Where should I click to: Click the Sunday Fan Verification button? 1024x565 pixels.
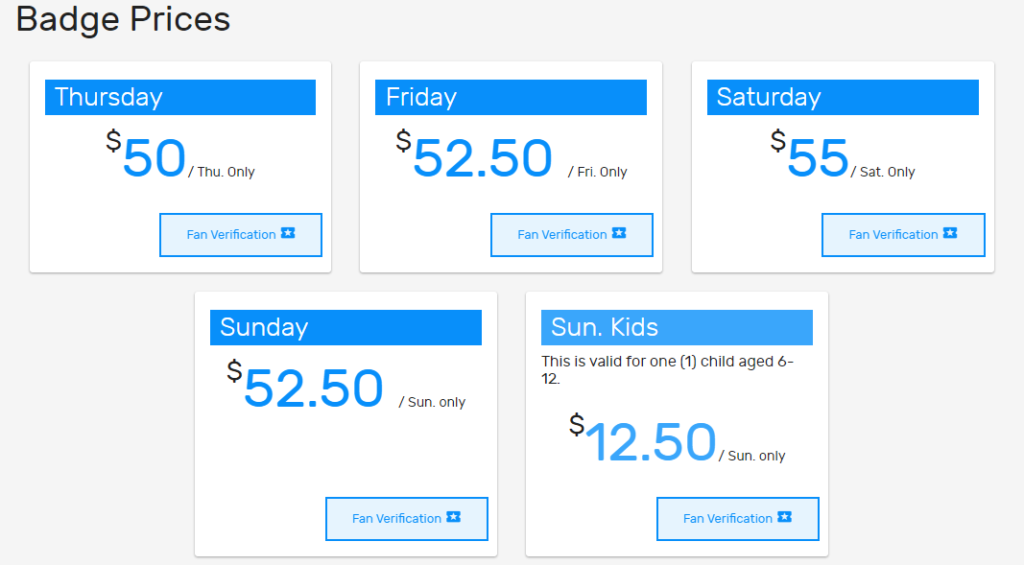click(x=406, y=519)
